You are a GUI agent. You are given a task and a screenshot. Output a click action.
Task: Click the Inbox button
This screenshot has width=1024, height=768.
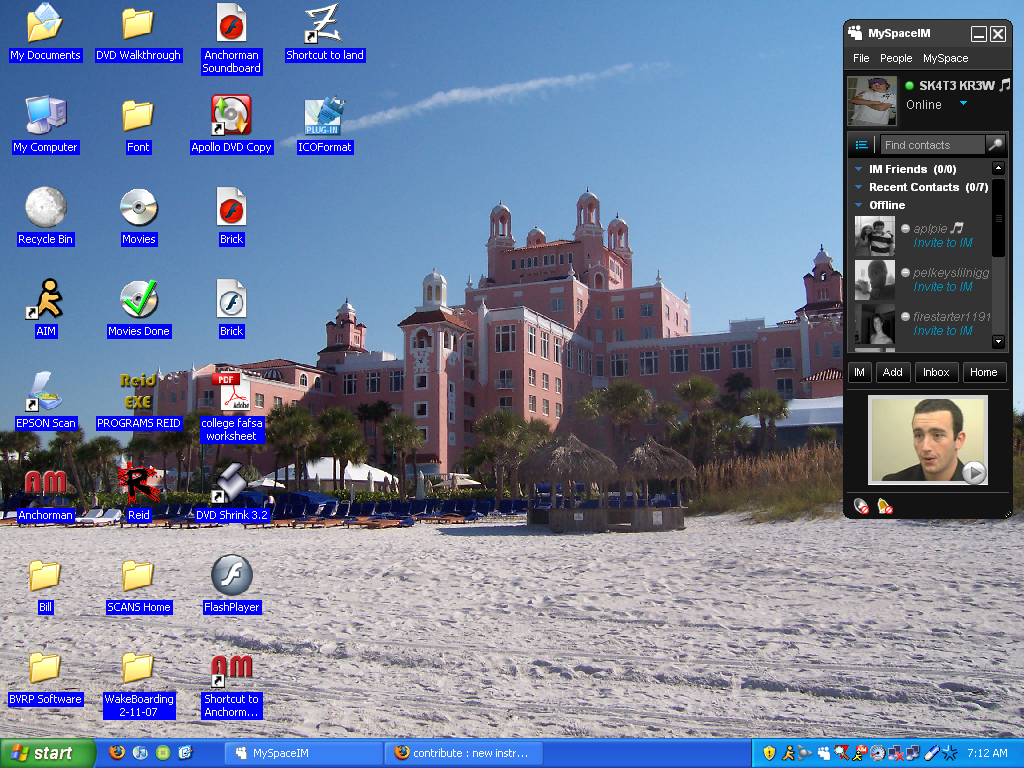tap(936, 371)
